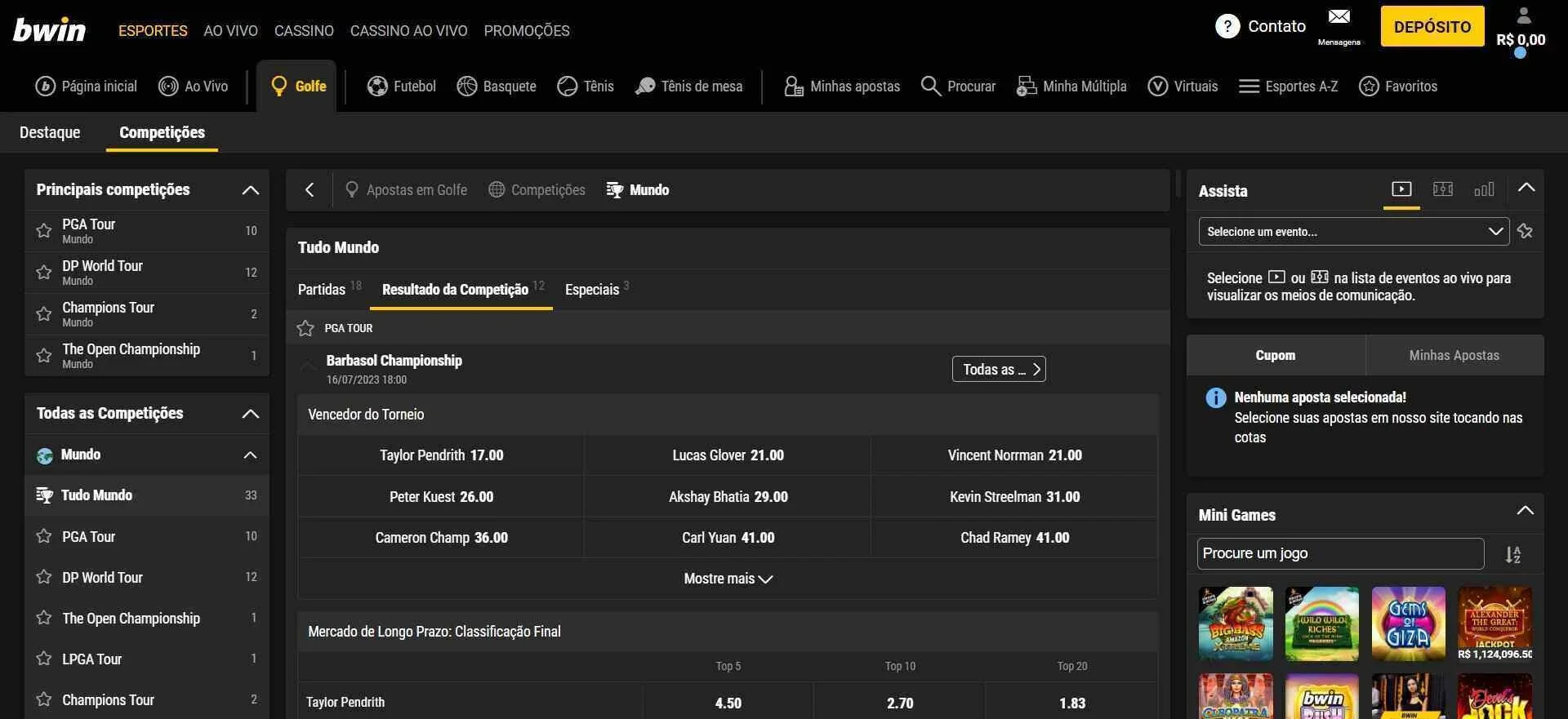Image resolution: width=1568 pixels, height=719 pixels.
Task: Favorite the PGA TOUR header star
Action: pyautogui.click(x=305, y=328)
